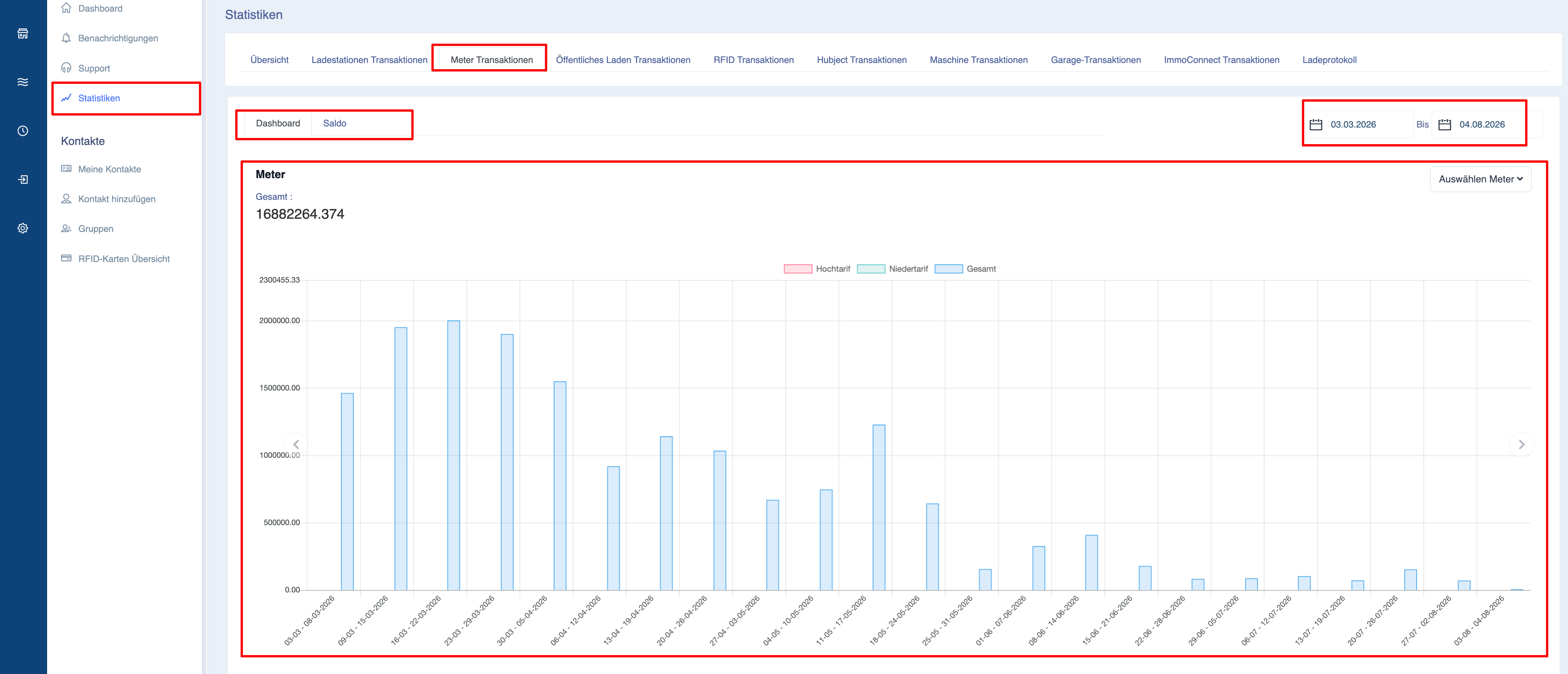Toggle Niedertarif series in chart legend
This screenshot has height=674, width=1568.
[x=892, y=269]
